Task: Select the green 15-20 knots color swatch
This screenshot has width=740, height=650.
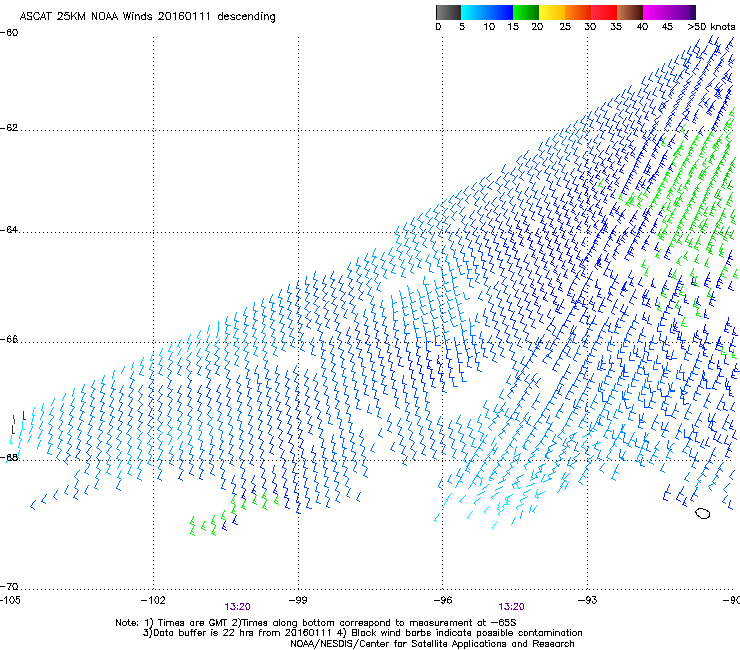Action: 526,12
